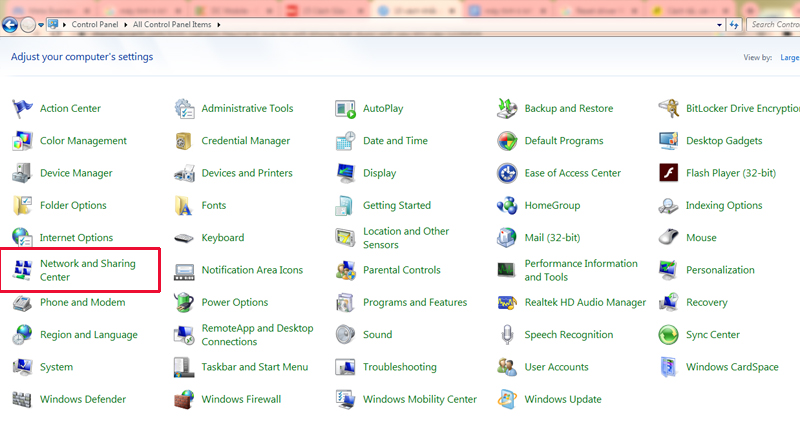Open the Folder Options icon
800x433 pixels.
pos(22,206)
